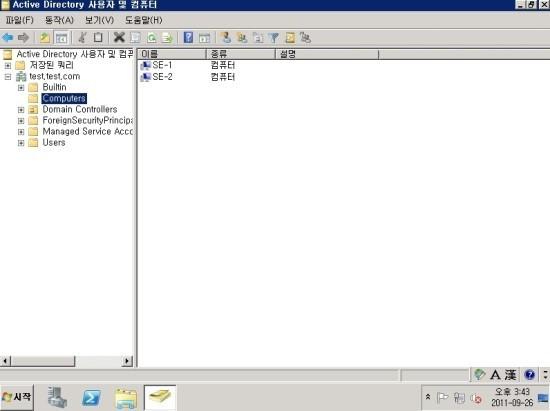Select the test.test.com domain
The width and height of the screenshot is (550, 411).
(55, 76)
